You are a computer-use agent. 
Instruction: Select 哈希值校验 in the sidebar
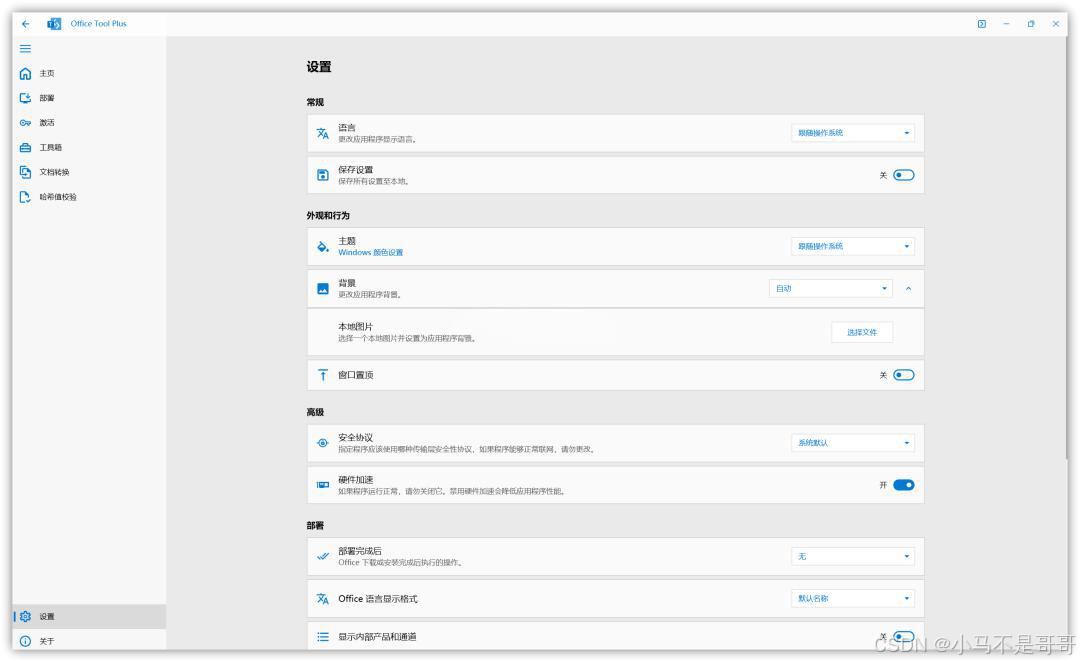coord(89,197)
